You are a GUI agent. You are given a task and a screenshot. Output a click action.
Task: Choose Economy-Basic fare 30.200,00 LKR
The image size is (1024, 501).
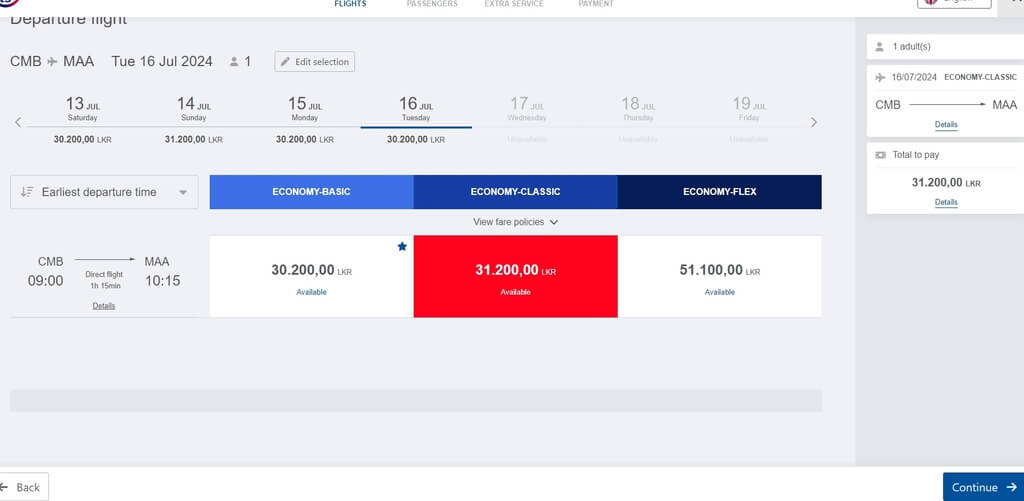[312, 276]
